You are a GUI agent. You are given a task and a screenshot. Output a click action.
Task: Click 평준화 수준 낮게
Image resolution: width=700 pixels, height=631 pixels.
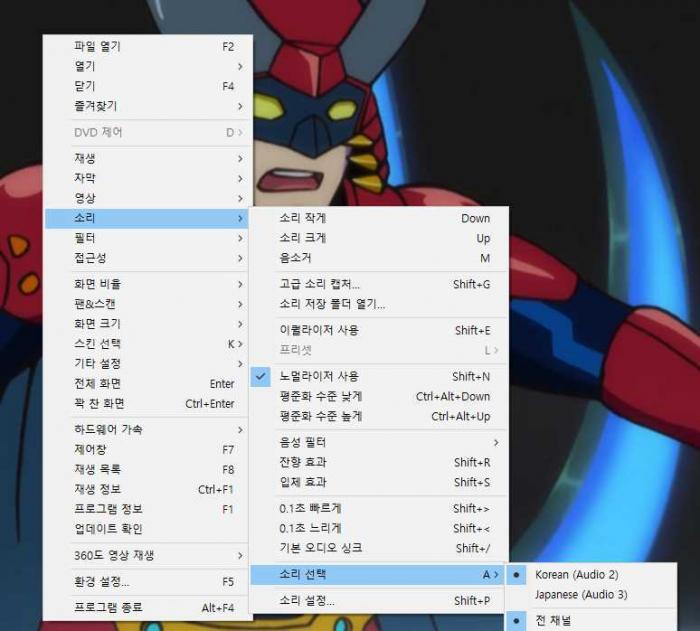click(378, 397)
